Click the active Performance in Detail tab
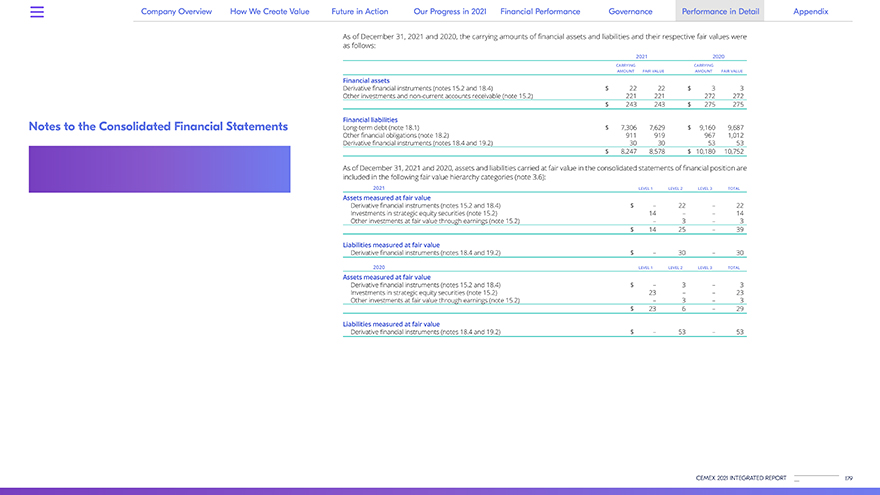This screenshot has width=880, height=495. point(719,11)
